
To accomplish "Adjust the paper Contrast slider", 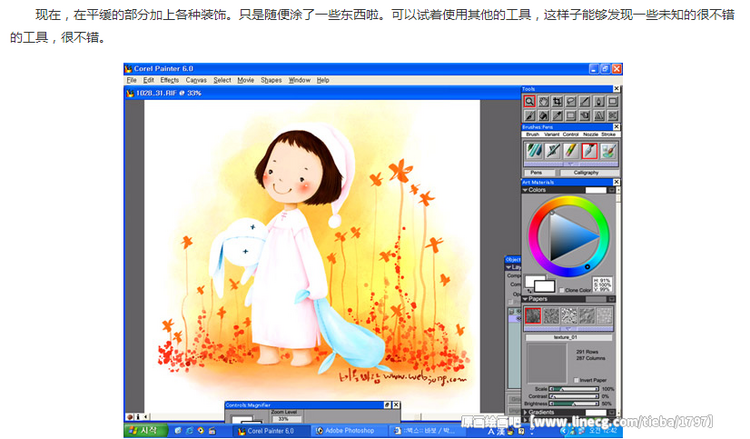I will [x=574, y=396].
